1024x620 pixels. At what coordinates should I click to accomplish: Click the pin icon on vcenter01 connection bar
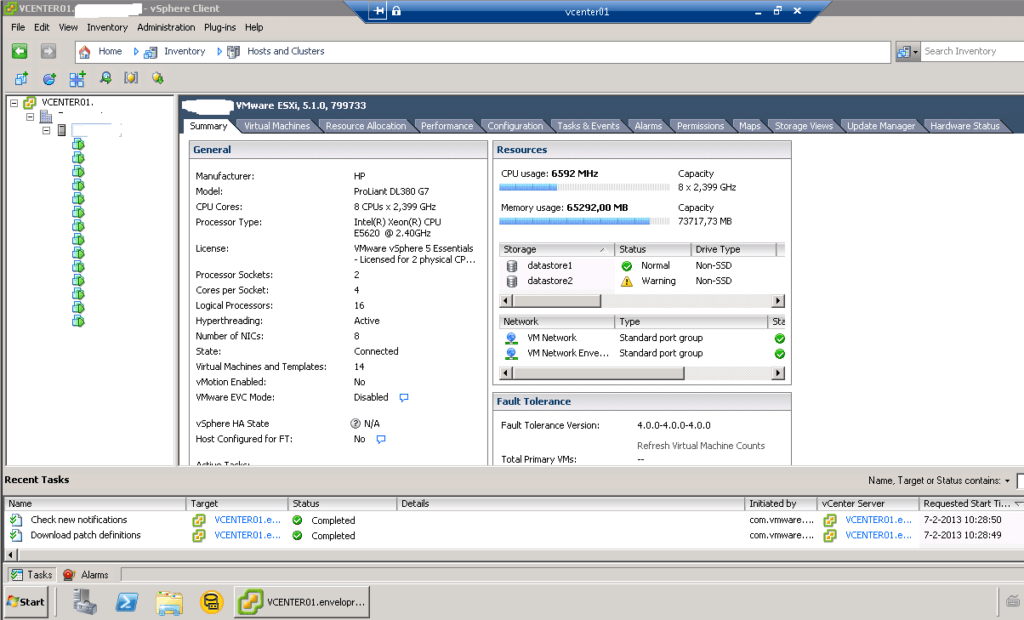point(377,11)
